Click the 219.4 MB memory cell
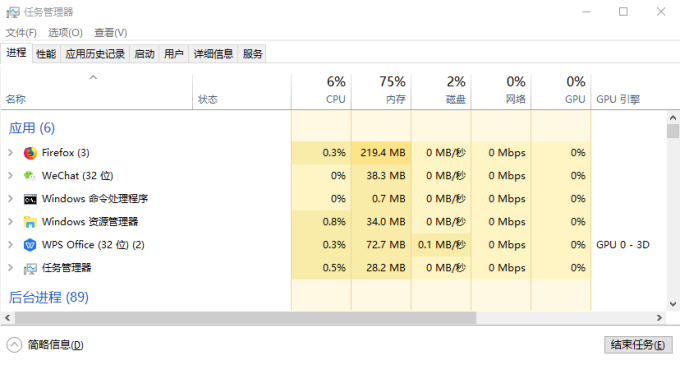This screenshot has width=680, height=365. click(x=381, y=153)
